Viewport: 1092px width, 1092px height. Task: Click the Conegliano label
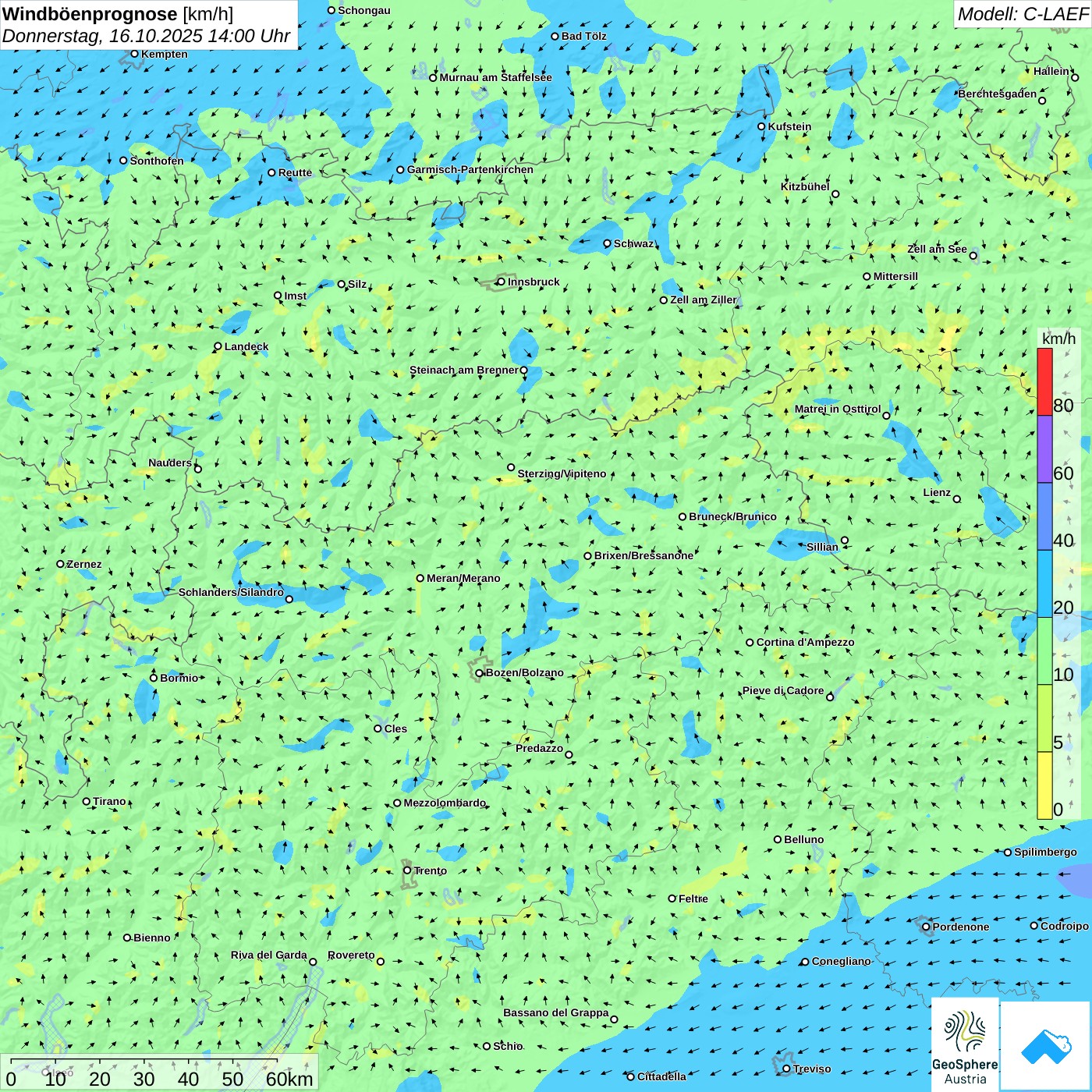(x=841, y=961)
